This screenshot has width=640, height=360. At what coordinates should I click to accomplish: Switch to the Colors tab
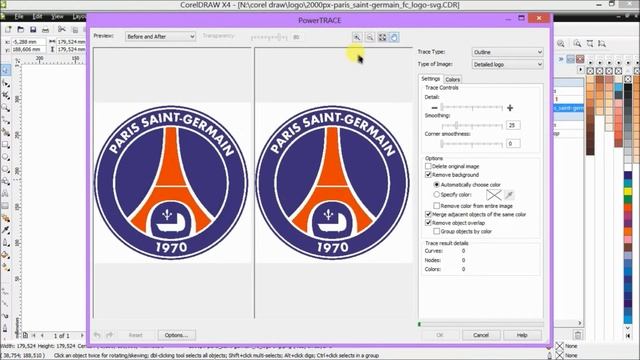(x=453, y=80)
